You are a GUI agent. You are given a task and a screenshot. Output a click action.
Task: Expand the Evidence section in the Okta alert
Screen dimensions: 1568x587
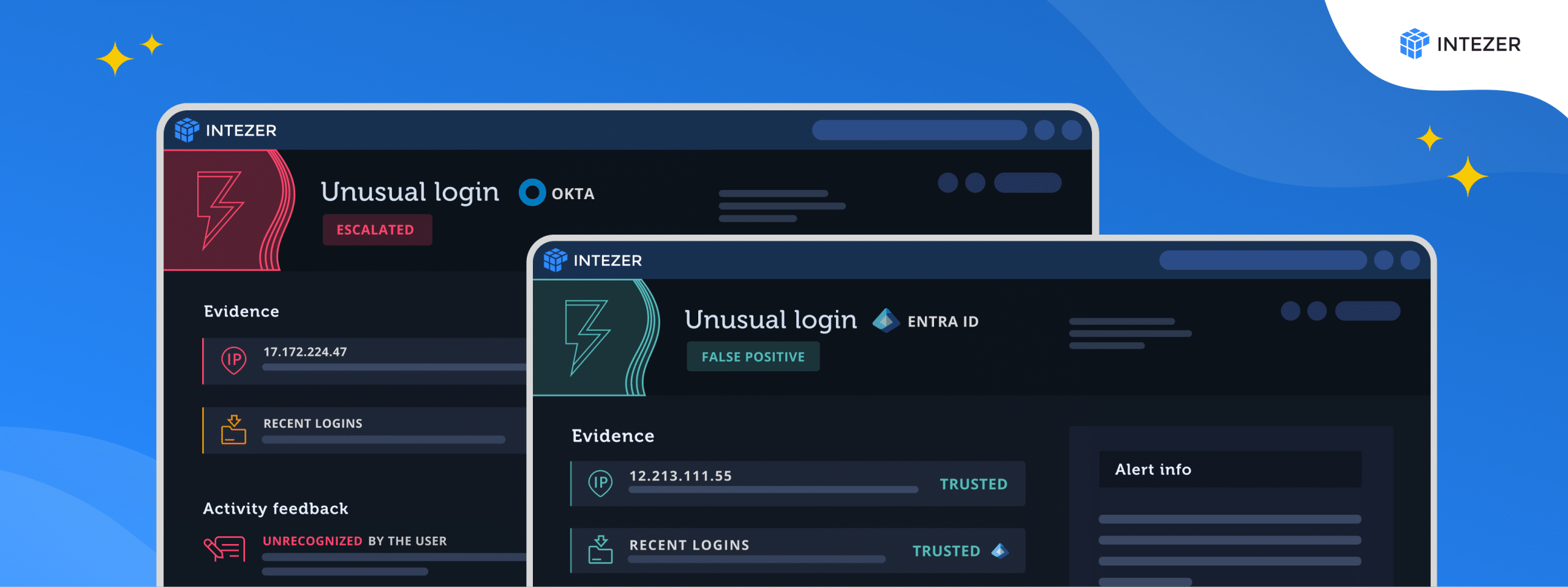(241, 311)
